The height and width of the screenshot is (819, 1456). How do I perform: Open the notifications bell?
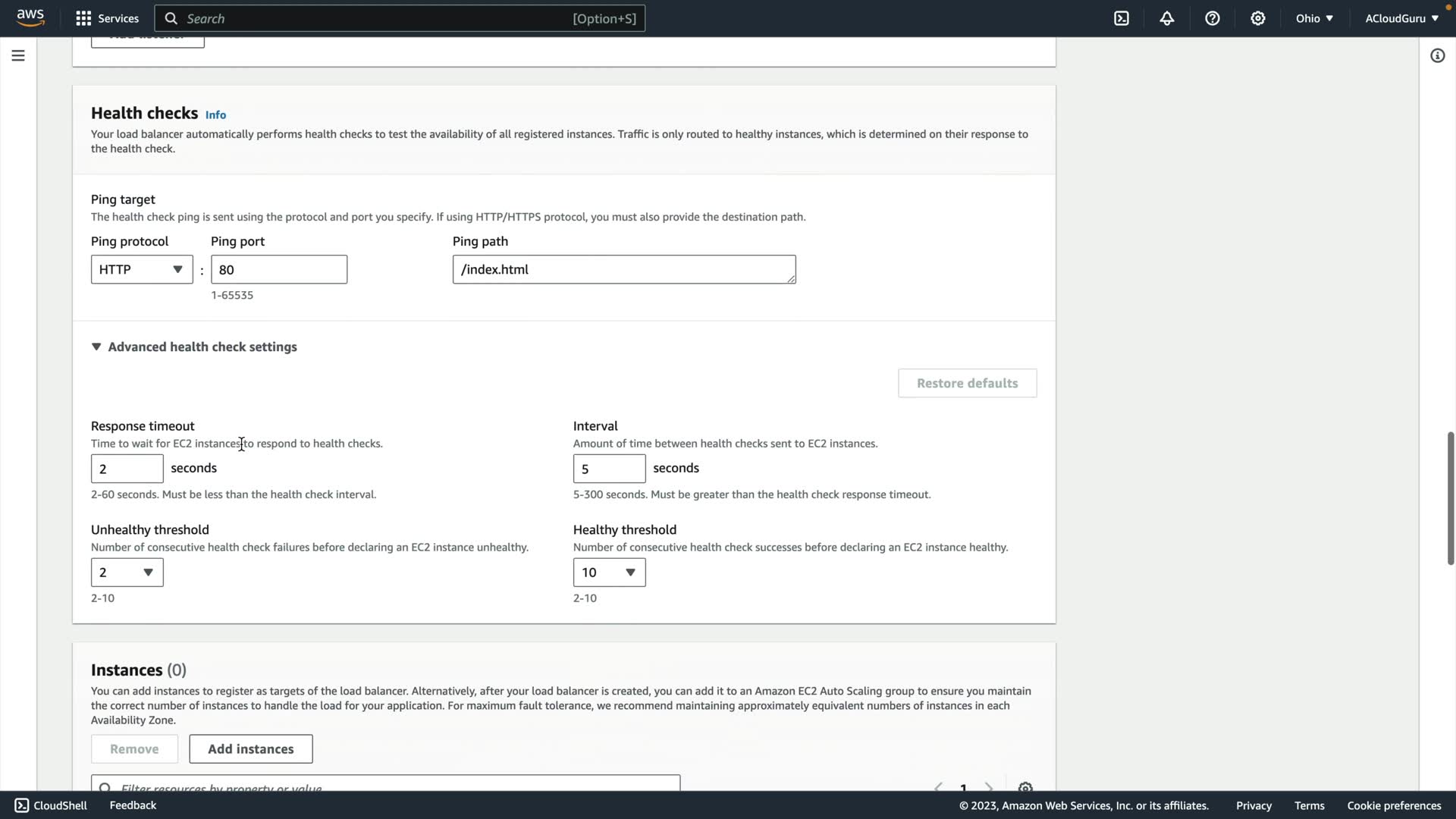pyautogui.click(x=1167, y=18)
